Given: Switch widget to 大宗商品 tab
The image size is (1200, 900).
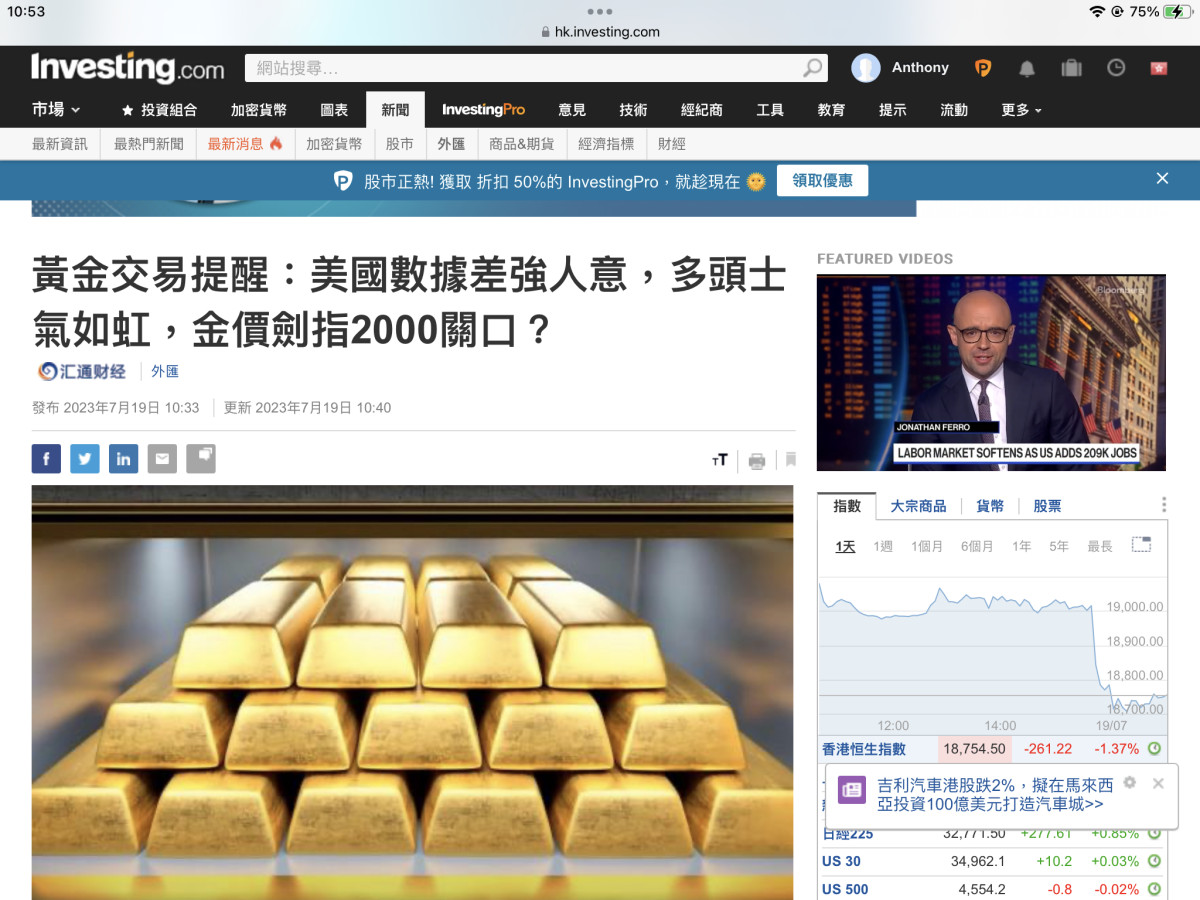Looking at the screenshot, I should [x=918, y=506].
